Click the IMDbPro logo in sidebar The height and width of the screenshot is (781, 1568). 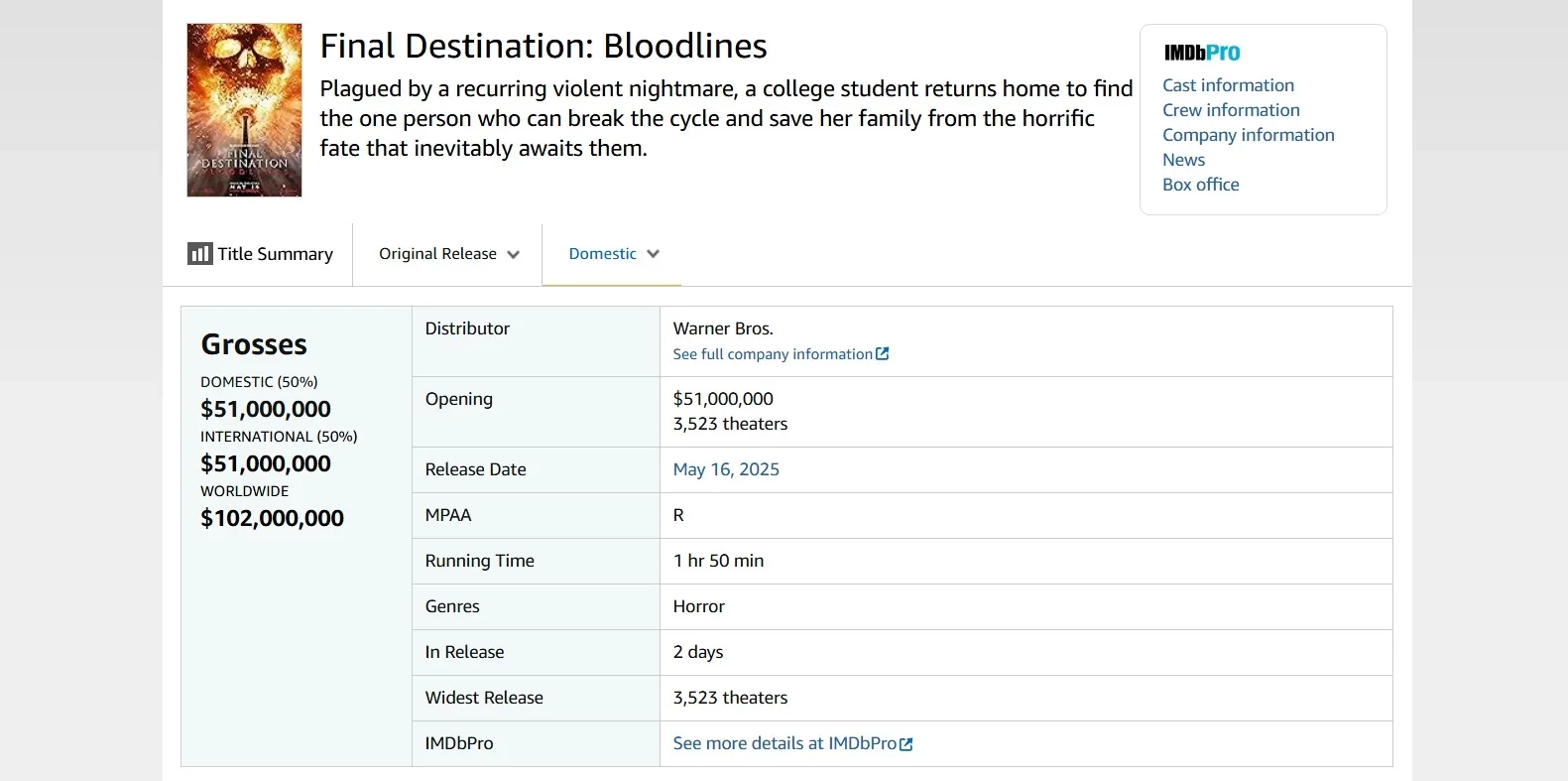[x=1201, y=53]
